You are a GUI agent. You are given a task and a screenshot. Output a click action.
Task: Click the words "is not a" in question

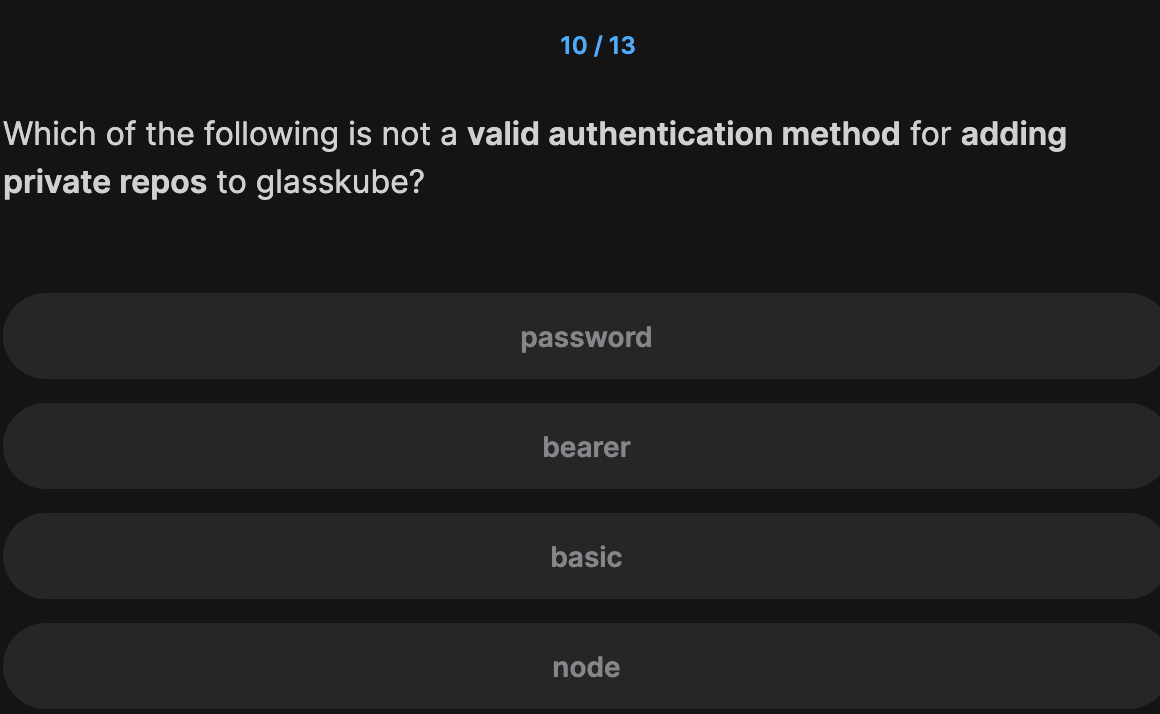pyautogui.click(x=403, y=134)
